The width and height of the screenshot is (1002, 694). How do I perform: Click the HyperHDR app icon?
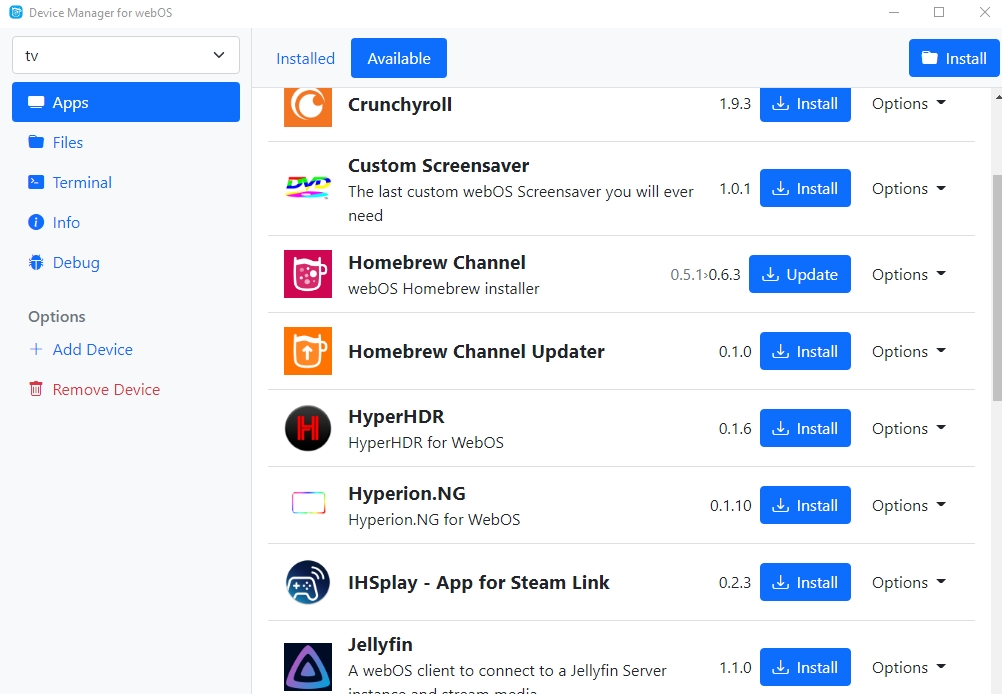[x=307, y=428]
